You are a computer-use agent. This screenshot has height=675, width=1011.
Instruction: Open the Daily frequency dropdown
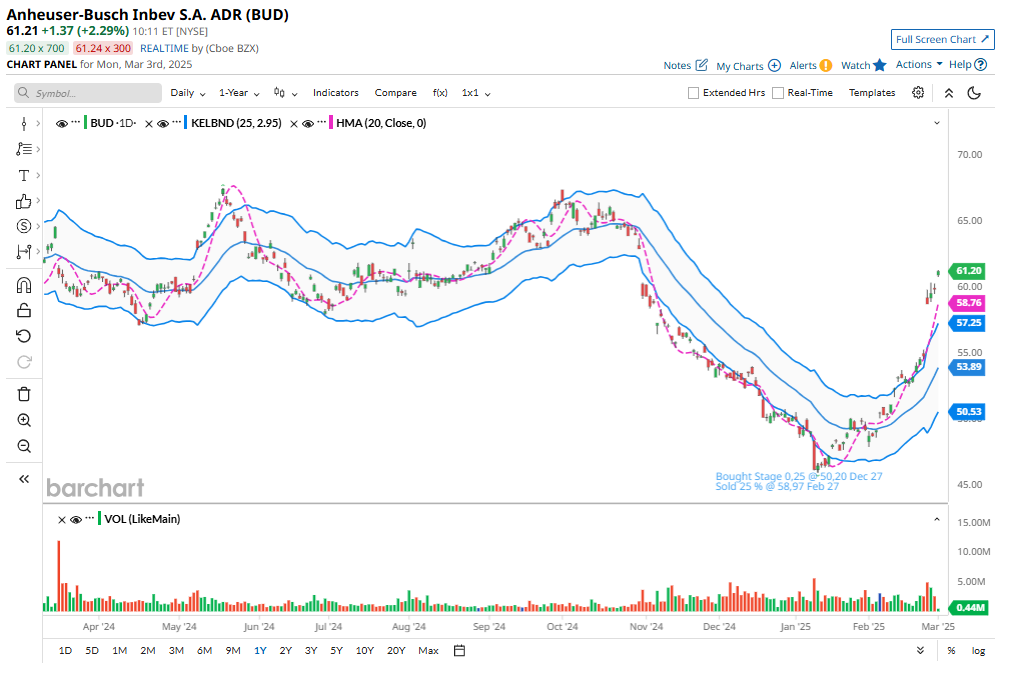188,93
